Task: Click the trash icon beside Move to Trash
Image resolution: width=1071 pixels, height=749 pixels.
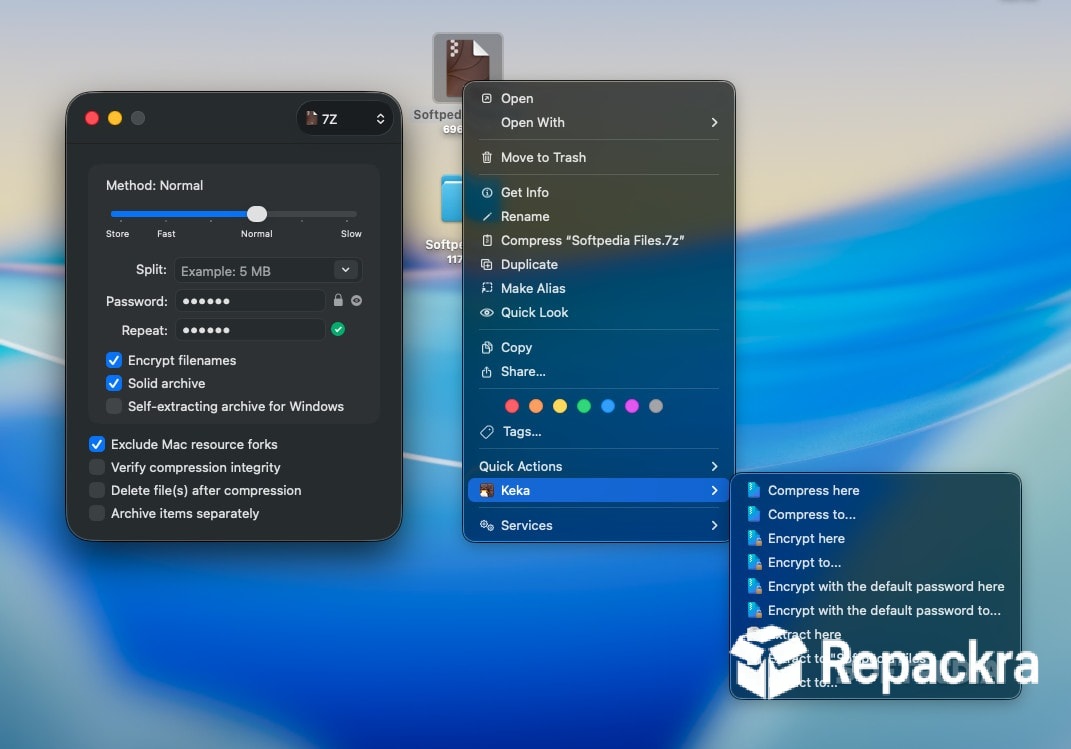Action: [x=486, y=157]
